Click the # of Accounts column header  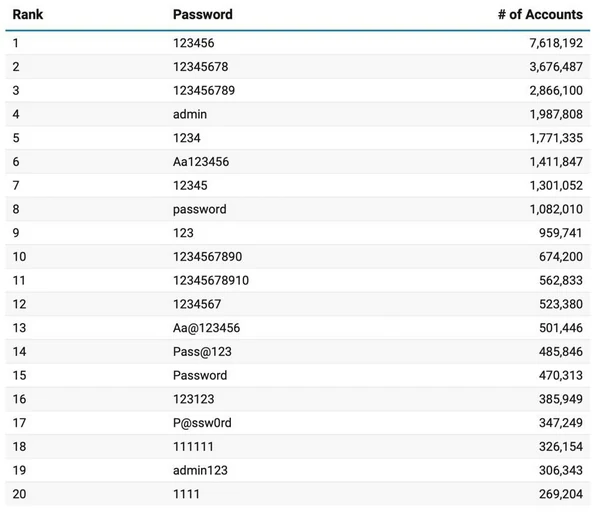click(540, 15)
